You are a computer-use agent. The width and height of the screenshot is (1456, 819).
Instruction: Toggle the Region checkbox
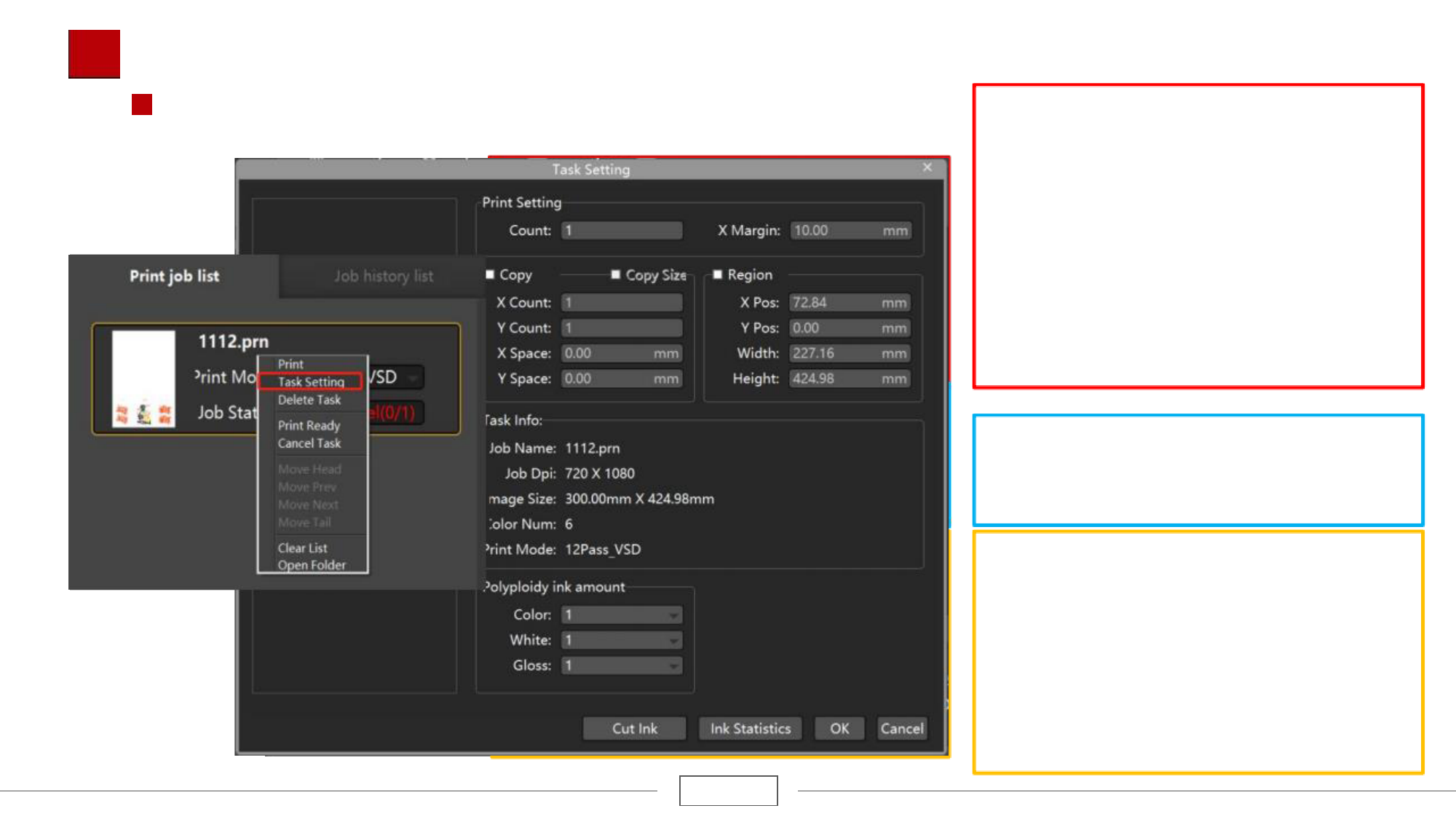coord(718,274)
